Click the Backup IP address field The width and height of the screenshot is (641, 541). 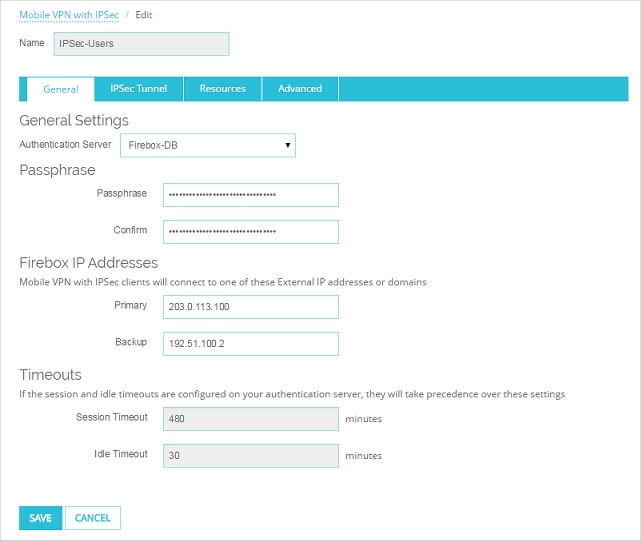[251, 344]
